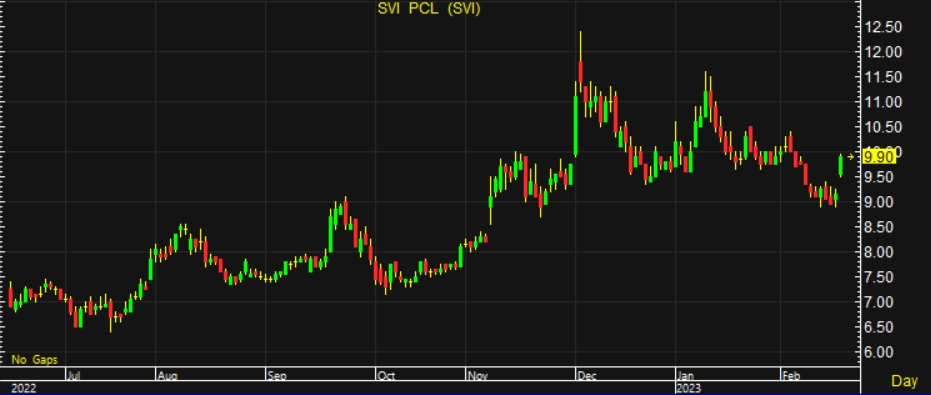Click the SVI PCL (SVI) chart title
This screenshot has width=931, height=395.
point(429,9)
